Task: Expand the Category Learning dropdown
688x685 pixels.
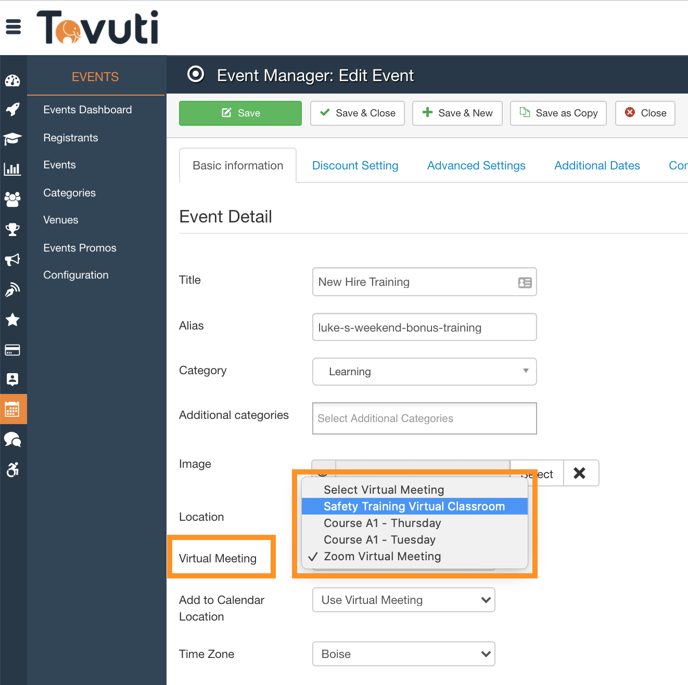Action: click(424, 371)
